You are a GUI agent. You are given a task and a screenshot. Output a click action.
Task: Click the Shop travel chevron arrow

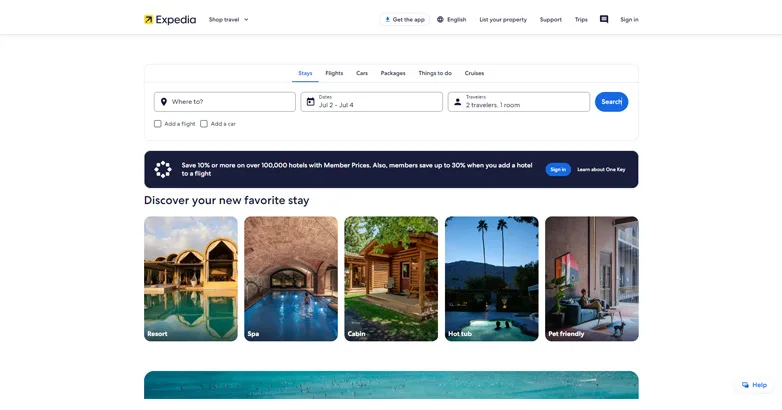click(246, 19)
